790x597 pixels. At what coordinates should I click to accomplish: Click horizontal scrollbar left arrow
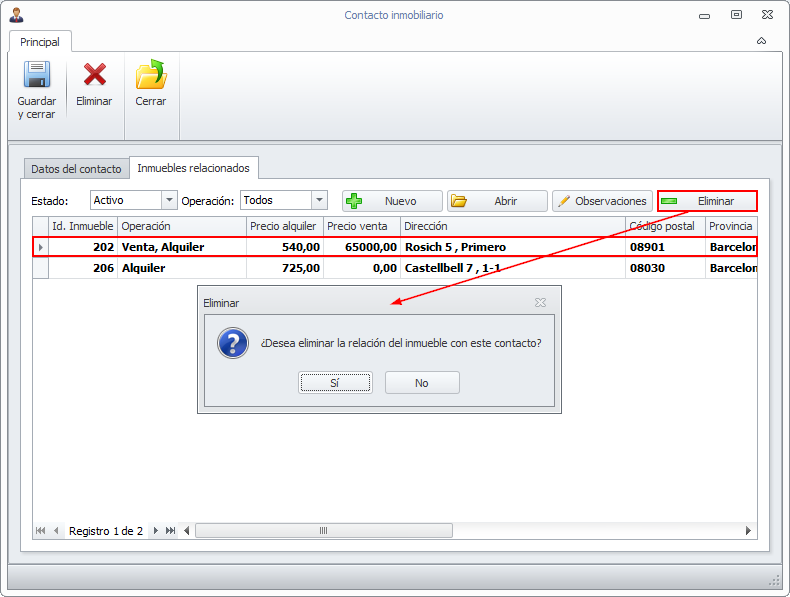tap(187, 530)
